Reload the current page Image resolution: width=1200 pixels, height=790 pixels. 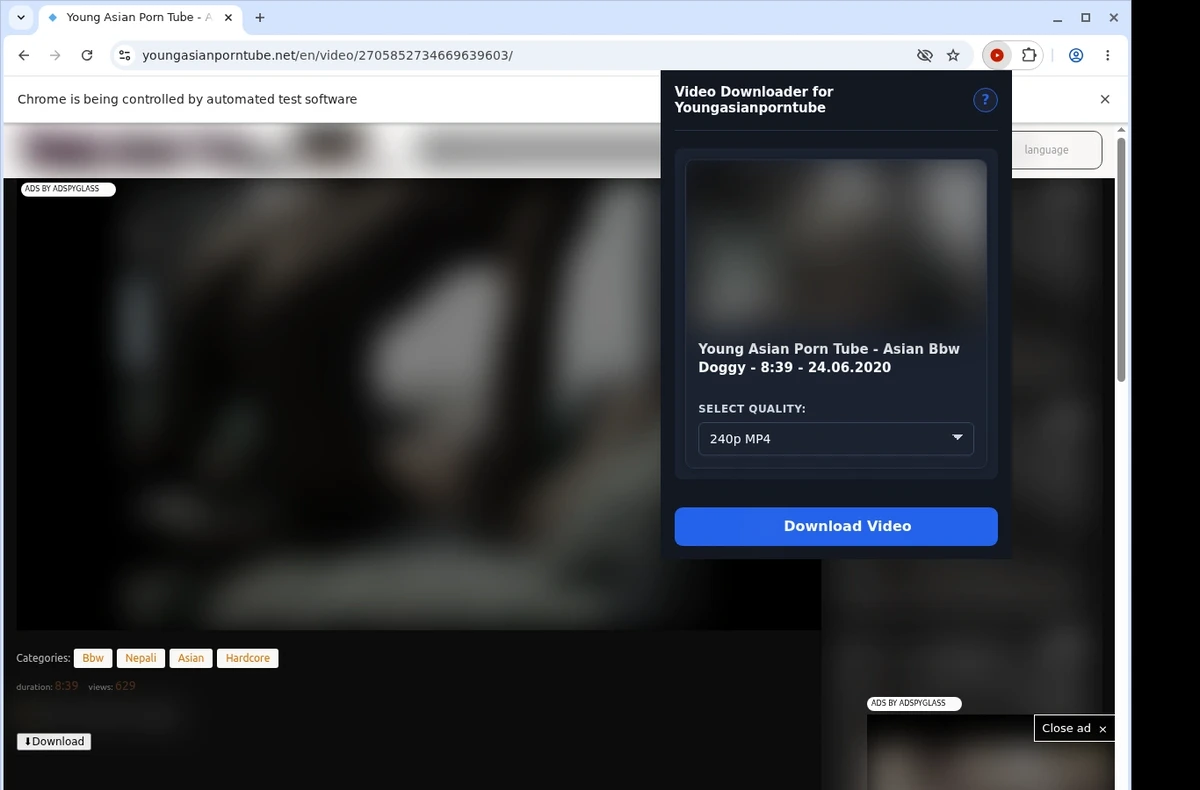tap(87, 56)
